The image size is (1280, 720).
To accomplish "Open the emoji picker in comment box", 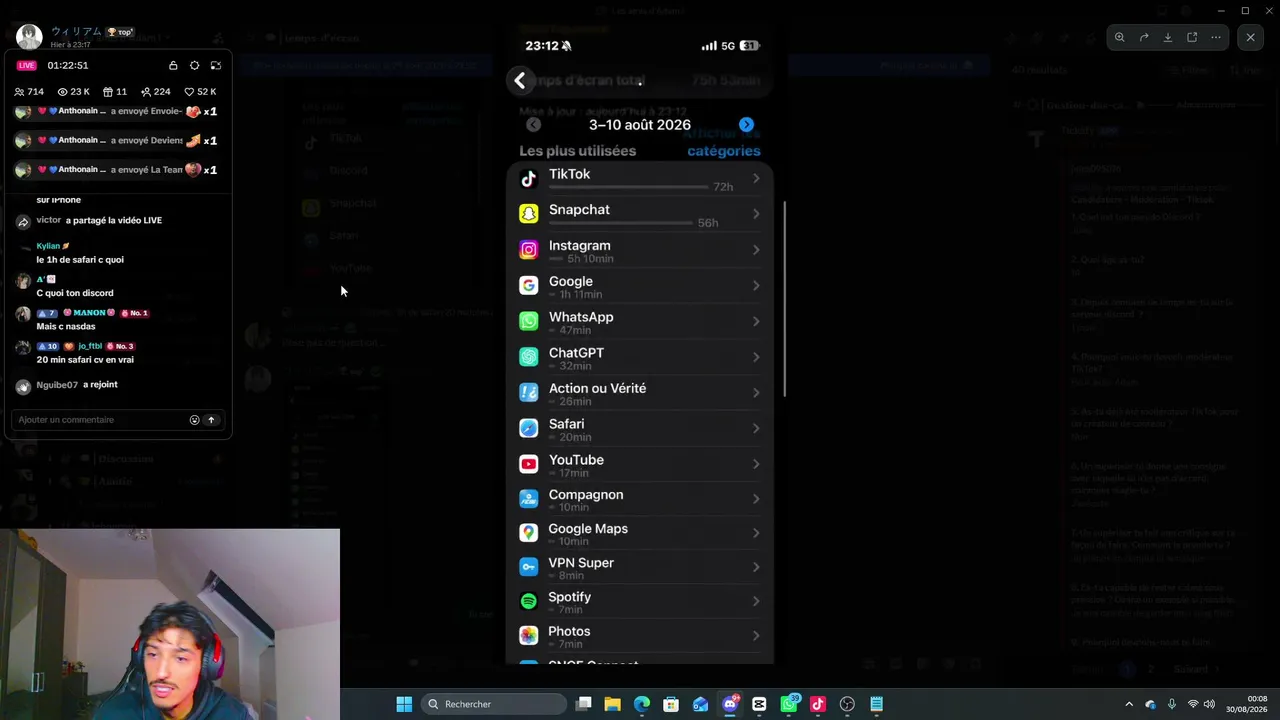I will 194,420.
